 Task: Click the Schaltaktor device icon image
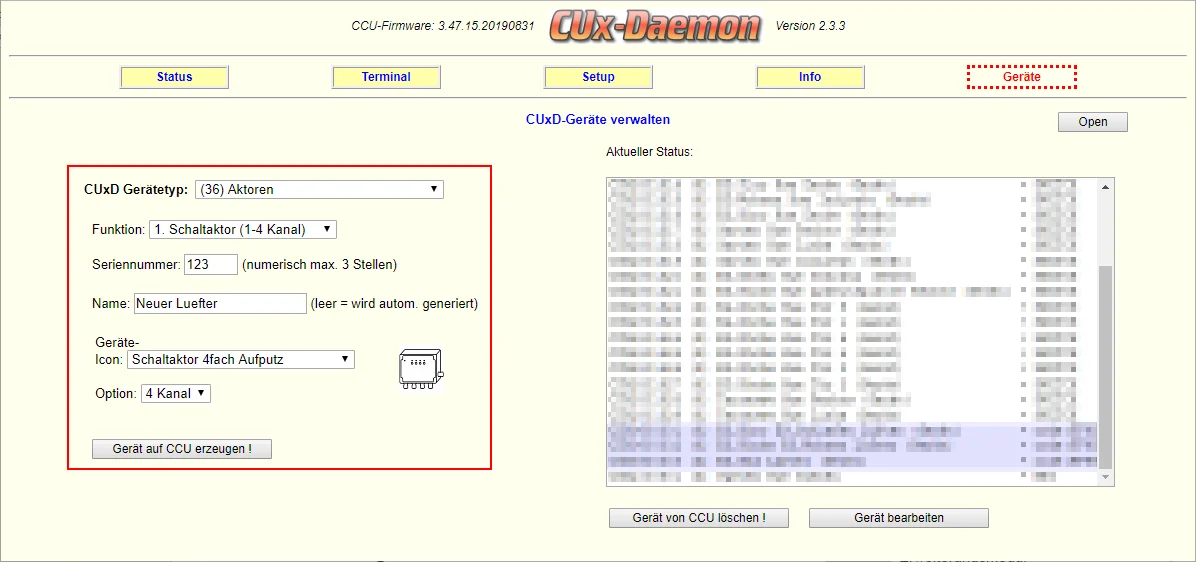coord(422,371)
